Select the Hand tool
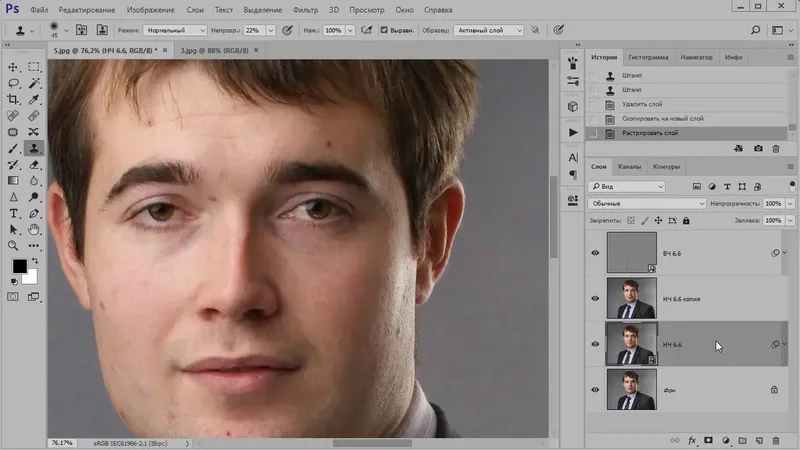The image size is (800, 450). click(x=34, y=230)
